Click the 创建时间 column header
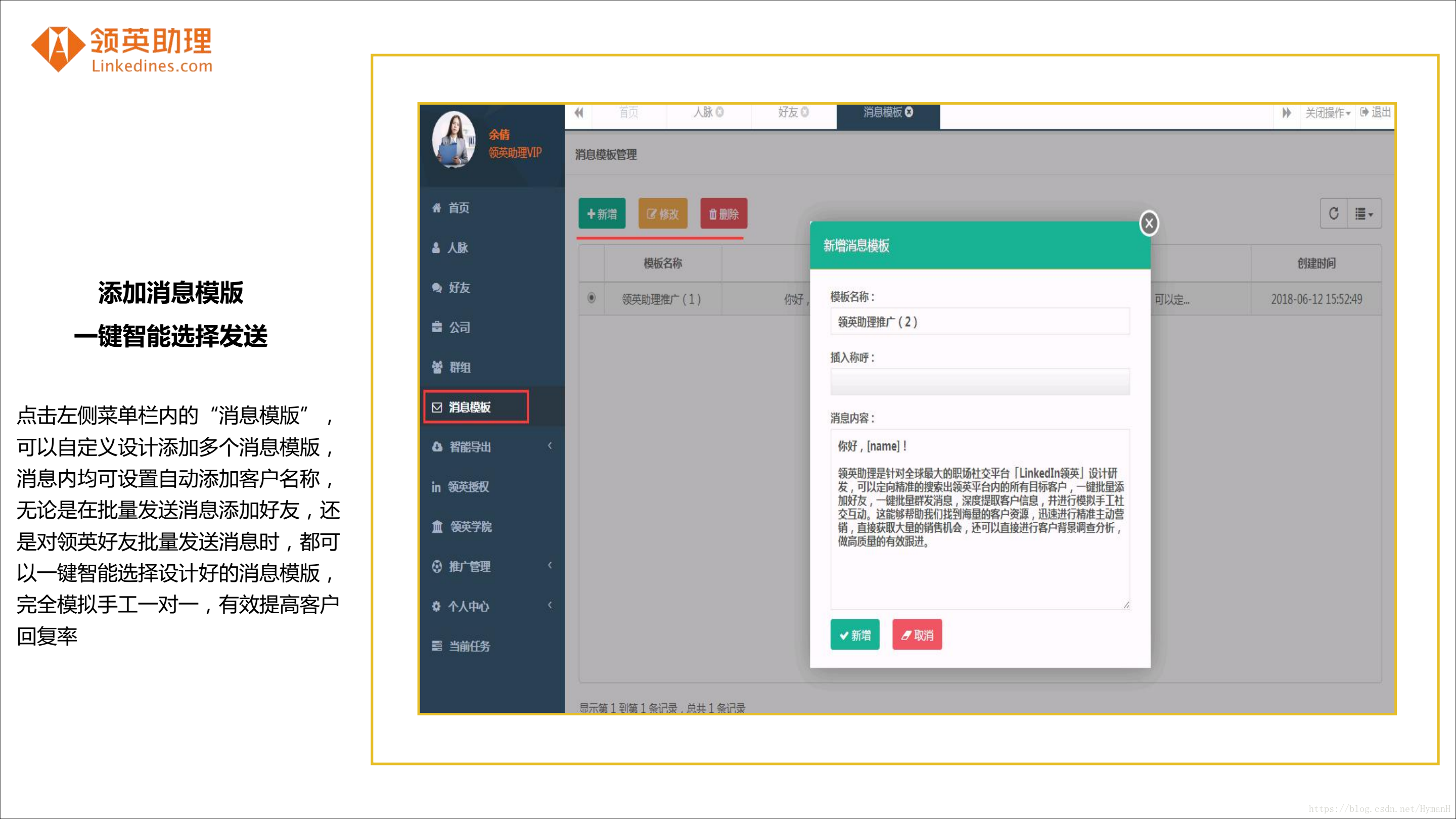1456x819 pixels. click(1316, 263)
